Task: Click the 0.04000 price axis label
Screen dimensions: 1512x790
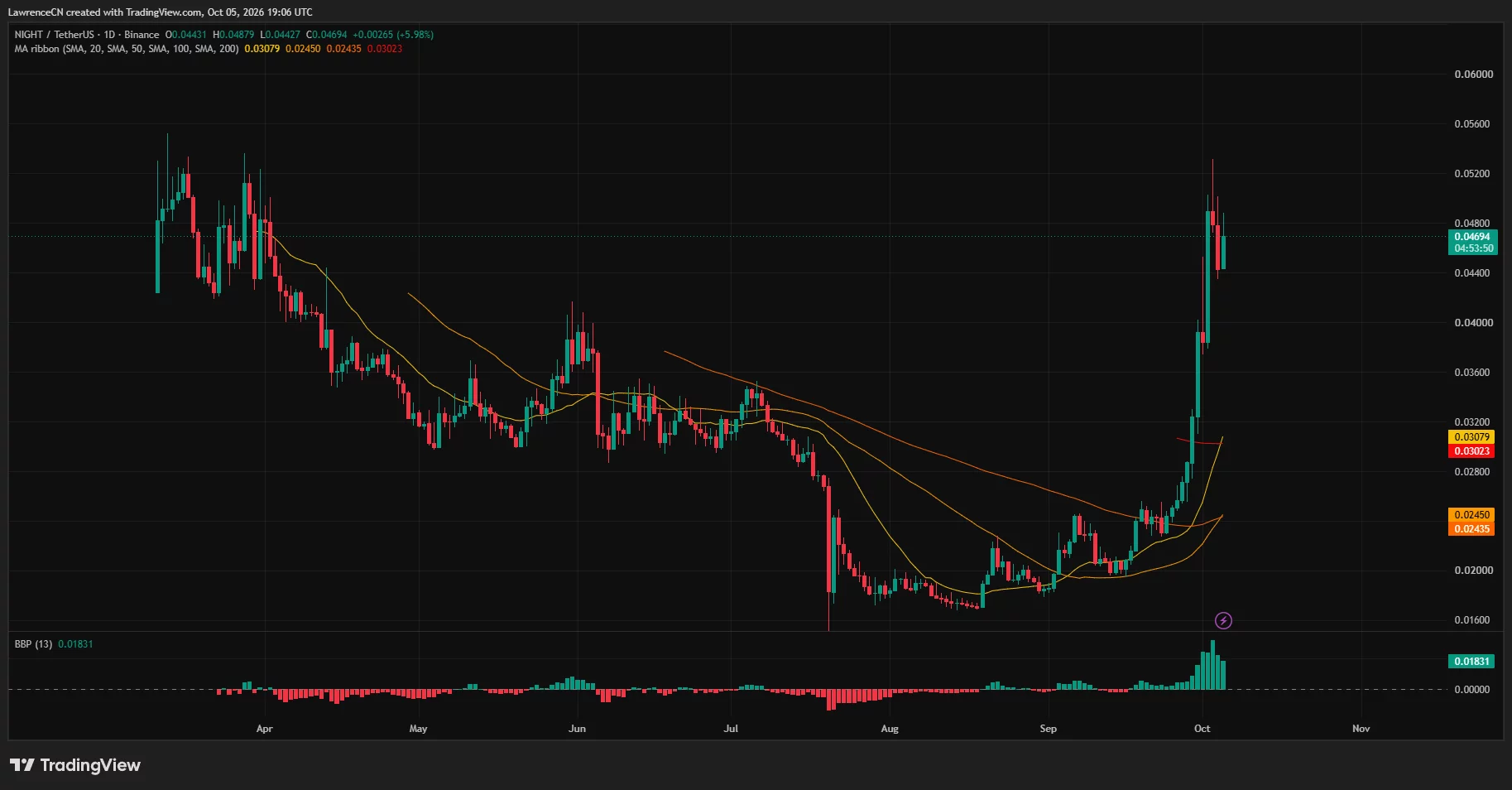Action: 1474,323
